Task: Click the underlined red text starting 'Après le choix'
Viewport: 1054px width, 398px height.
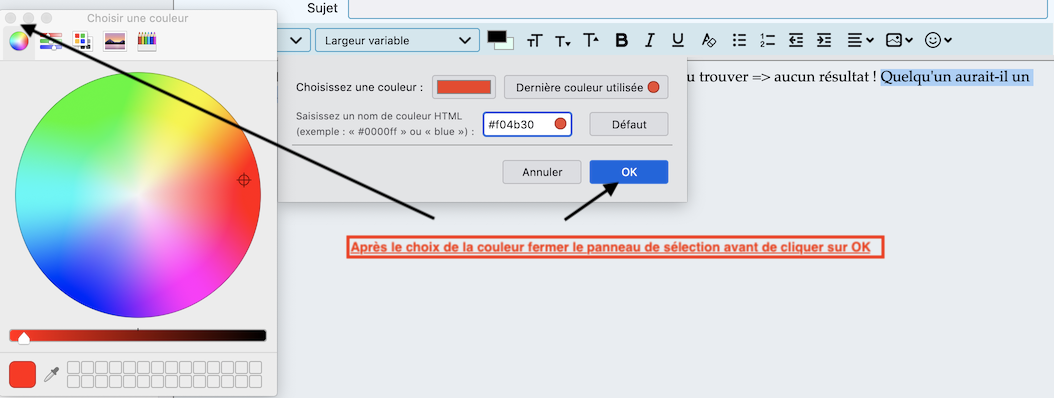Action: click(x=610, y=247)
